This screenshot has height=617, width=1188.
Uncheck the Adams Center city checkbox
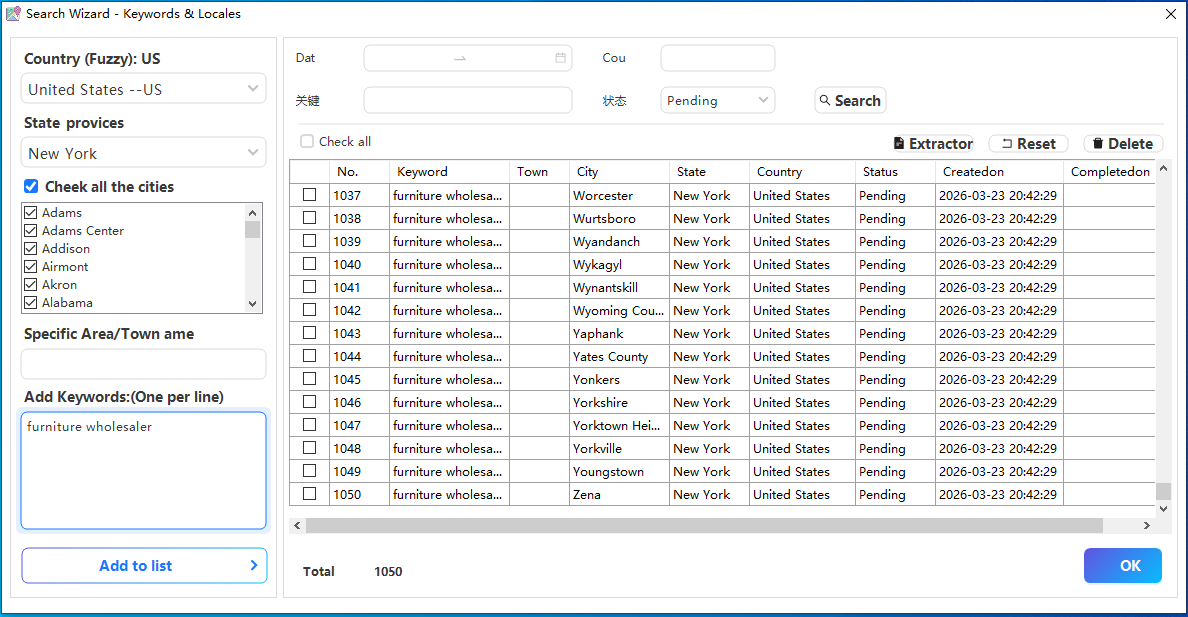pos(31,231)
